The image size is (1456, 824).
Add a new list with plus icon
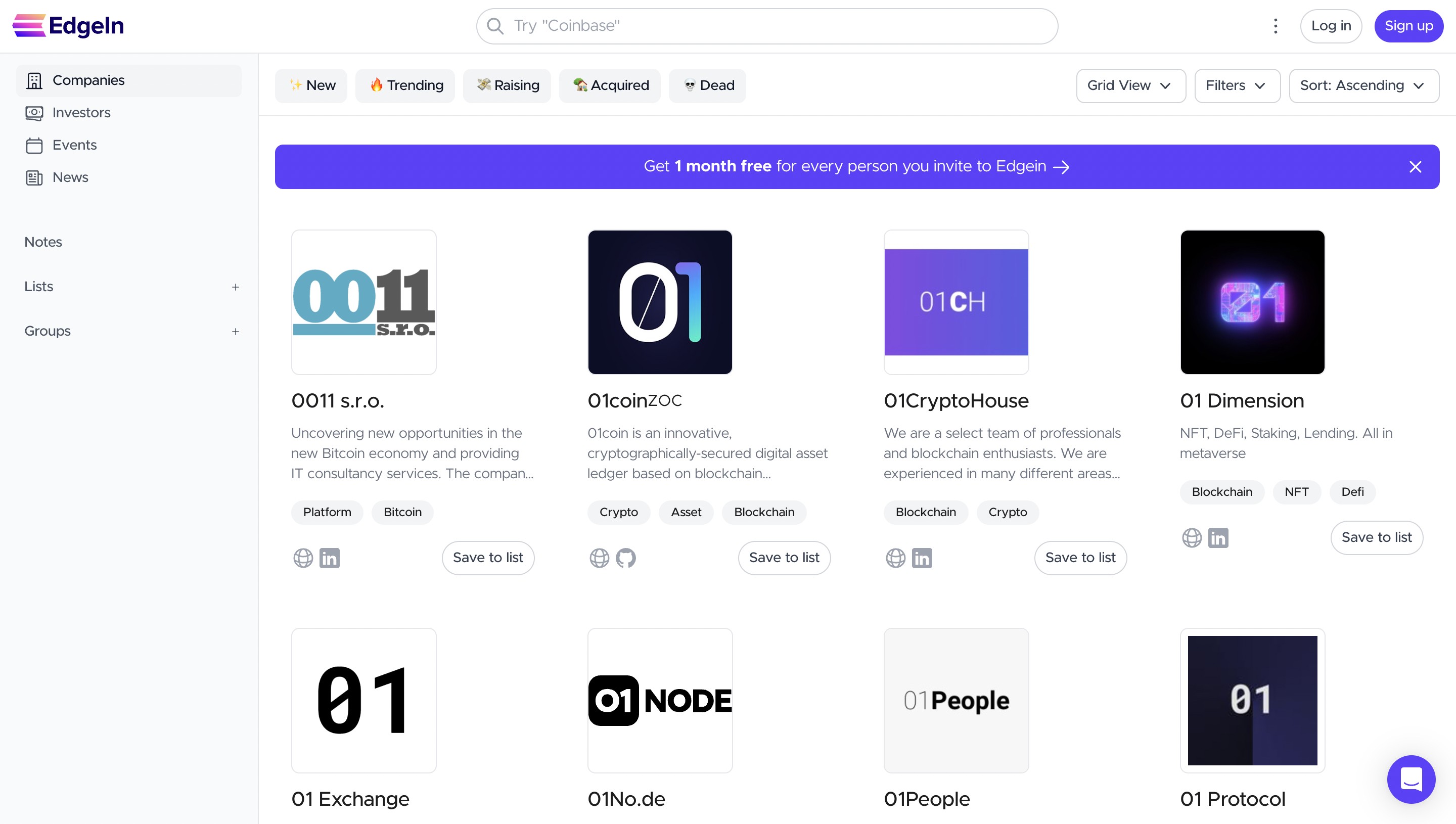(236, 287)
